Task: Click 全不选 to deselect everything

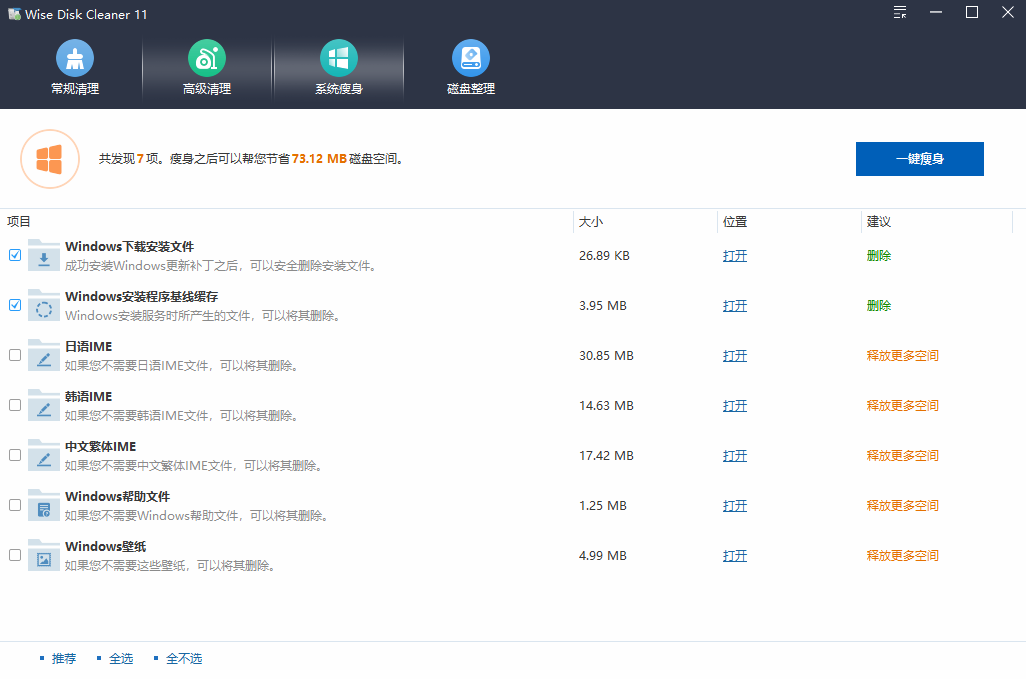Action: pos(185,658)
